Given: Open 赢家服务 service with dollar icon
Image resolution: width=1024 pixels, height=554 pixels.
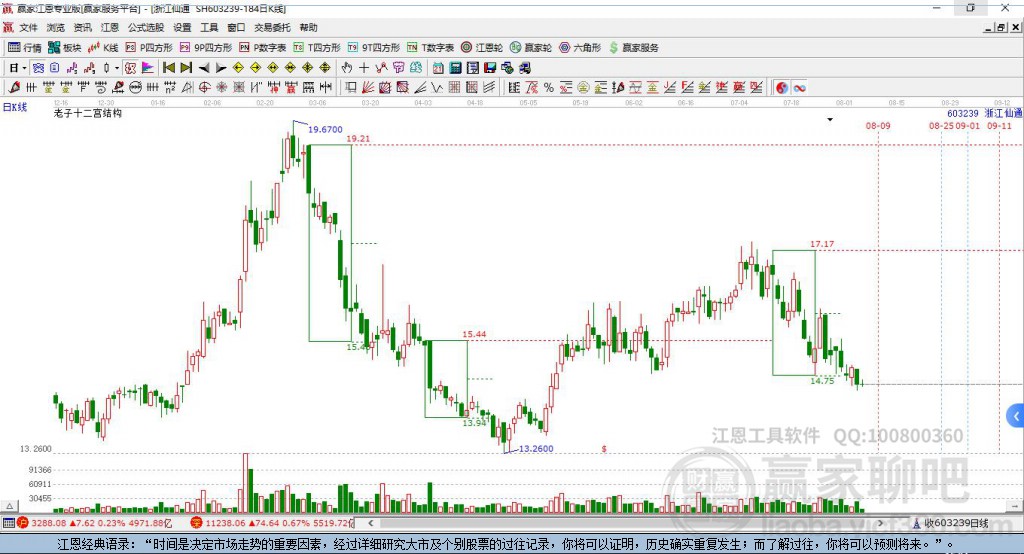Looking at the screenshot, I should coord(634,48).
